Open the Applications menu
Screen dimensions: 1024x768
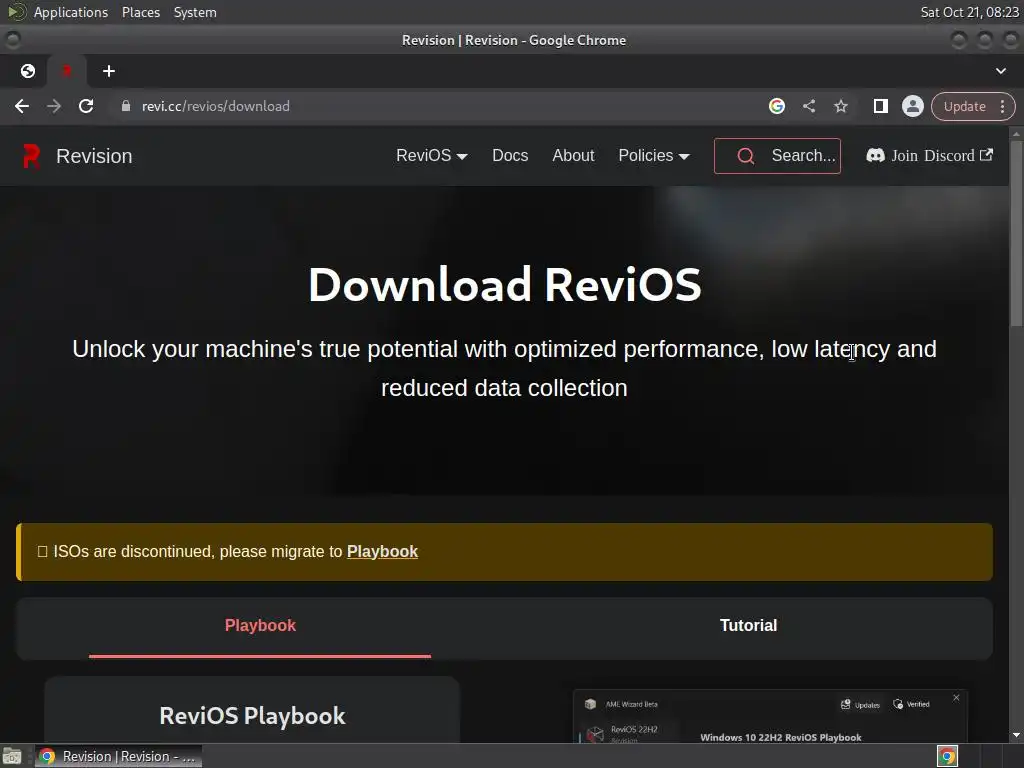[x=71, y=12]
